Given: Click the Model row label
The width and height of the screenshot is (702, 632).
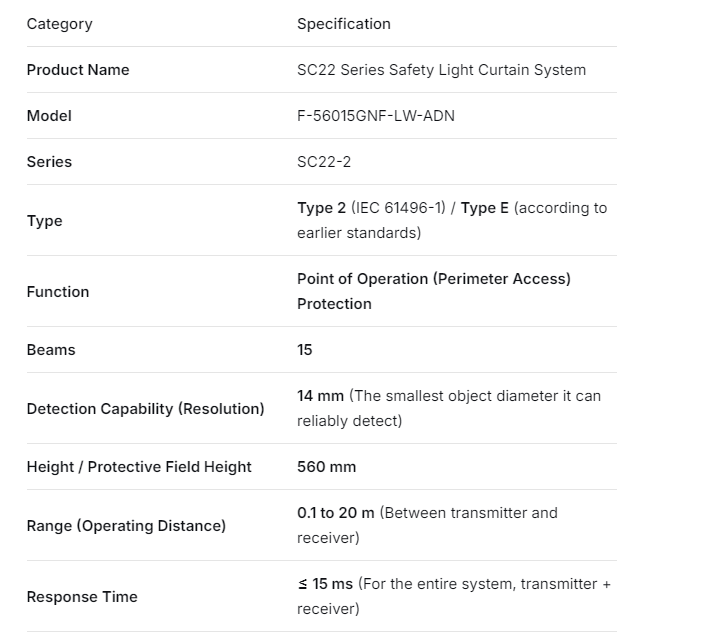Looking at the screenshot, I should [x=49, y=116].
